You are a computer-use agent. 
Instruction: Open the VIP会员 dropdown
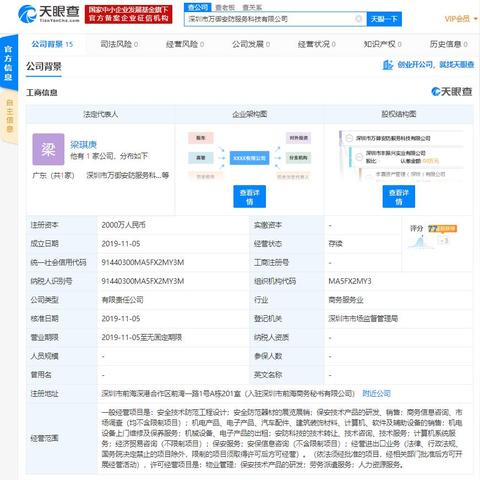(461, 19)
